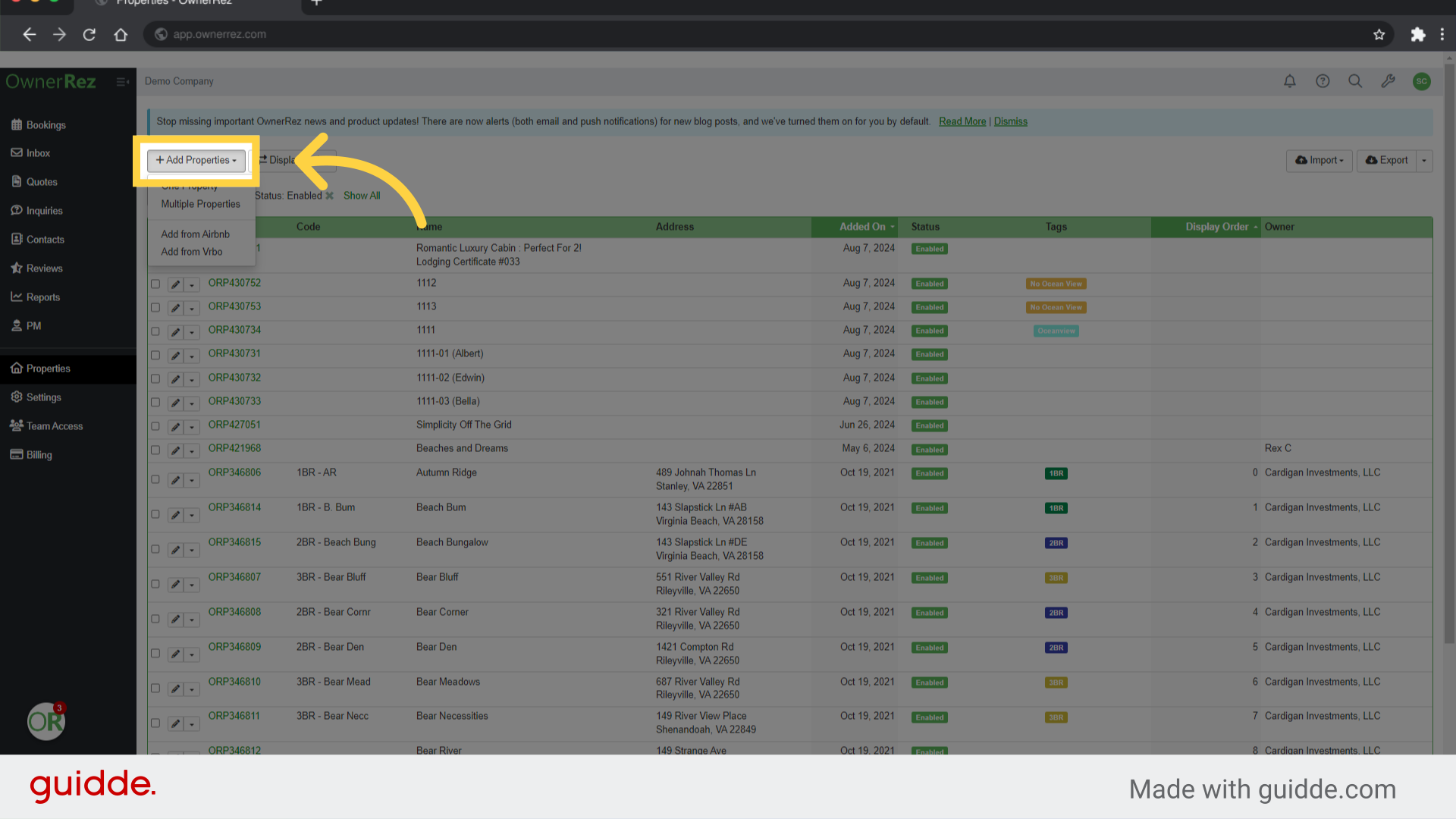Expand the action dropdown arrow on ORP430753's row
Viewport: 1456px width, 819px height.
[192, 308]
